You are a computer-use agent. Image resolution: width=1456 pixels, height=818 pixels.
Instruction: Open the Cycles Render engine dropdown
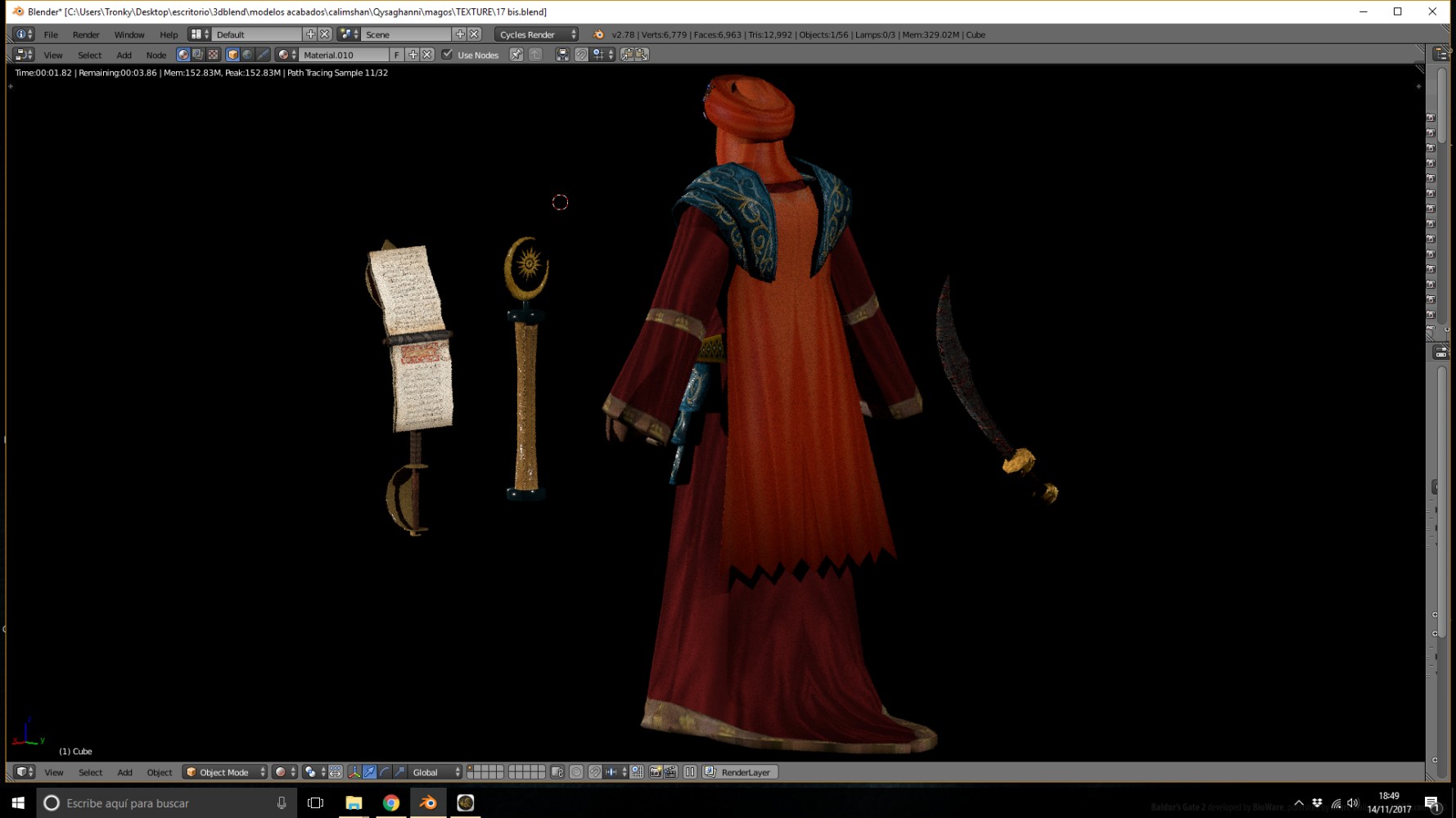(536, 34)
